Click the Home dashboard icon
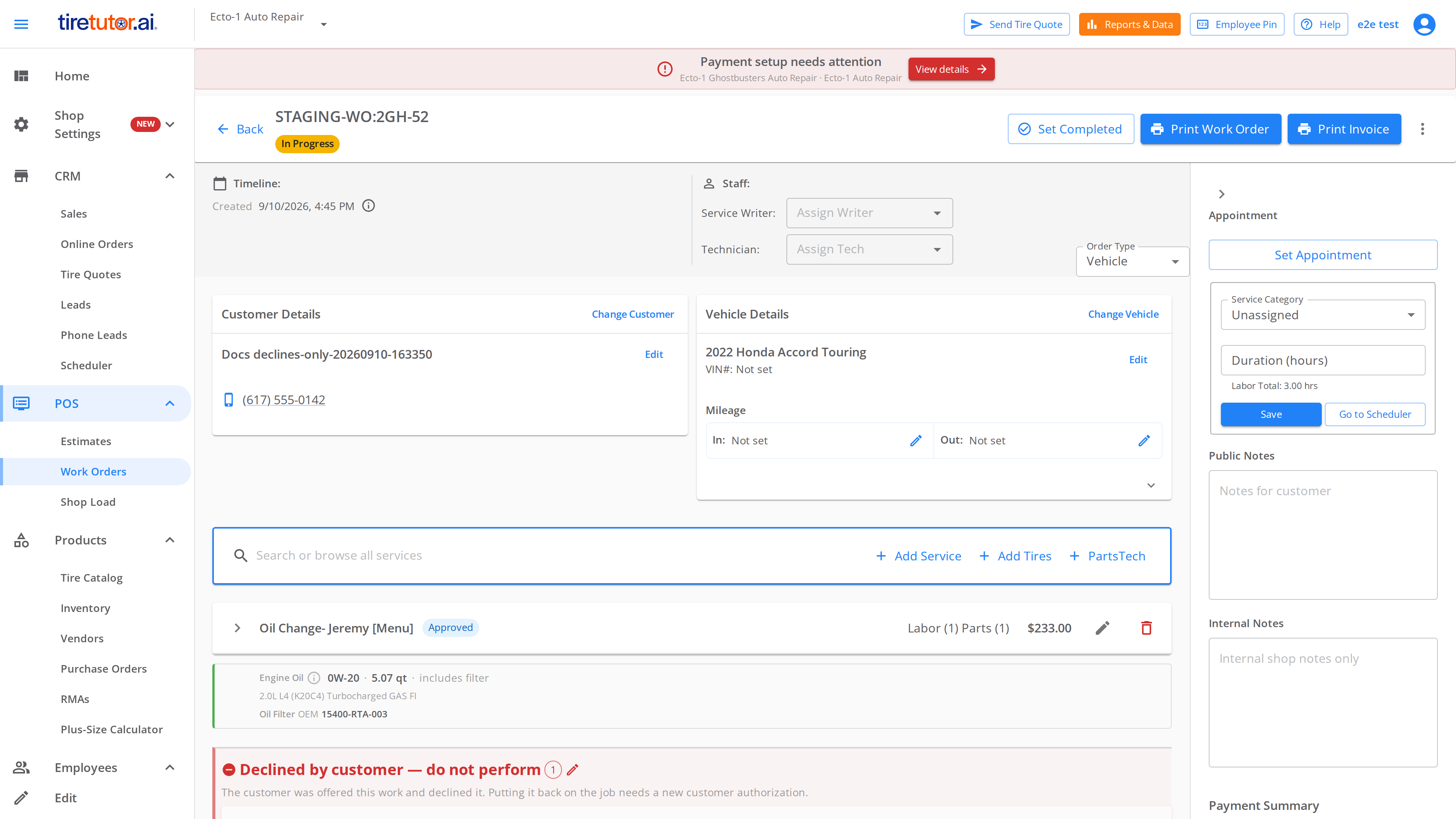Image resolution: width=1456 pixels, height=819 pixels. coord(22,76)
